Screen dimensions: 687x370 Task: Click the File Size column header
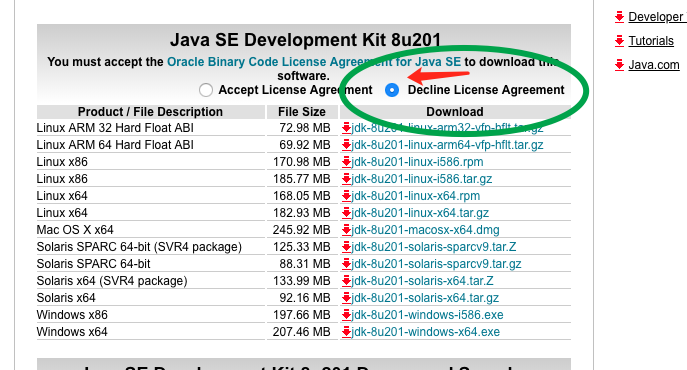[x=302, y=112]
